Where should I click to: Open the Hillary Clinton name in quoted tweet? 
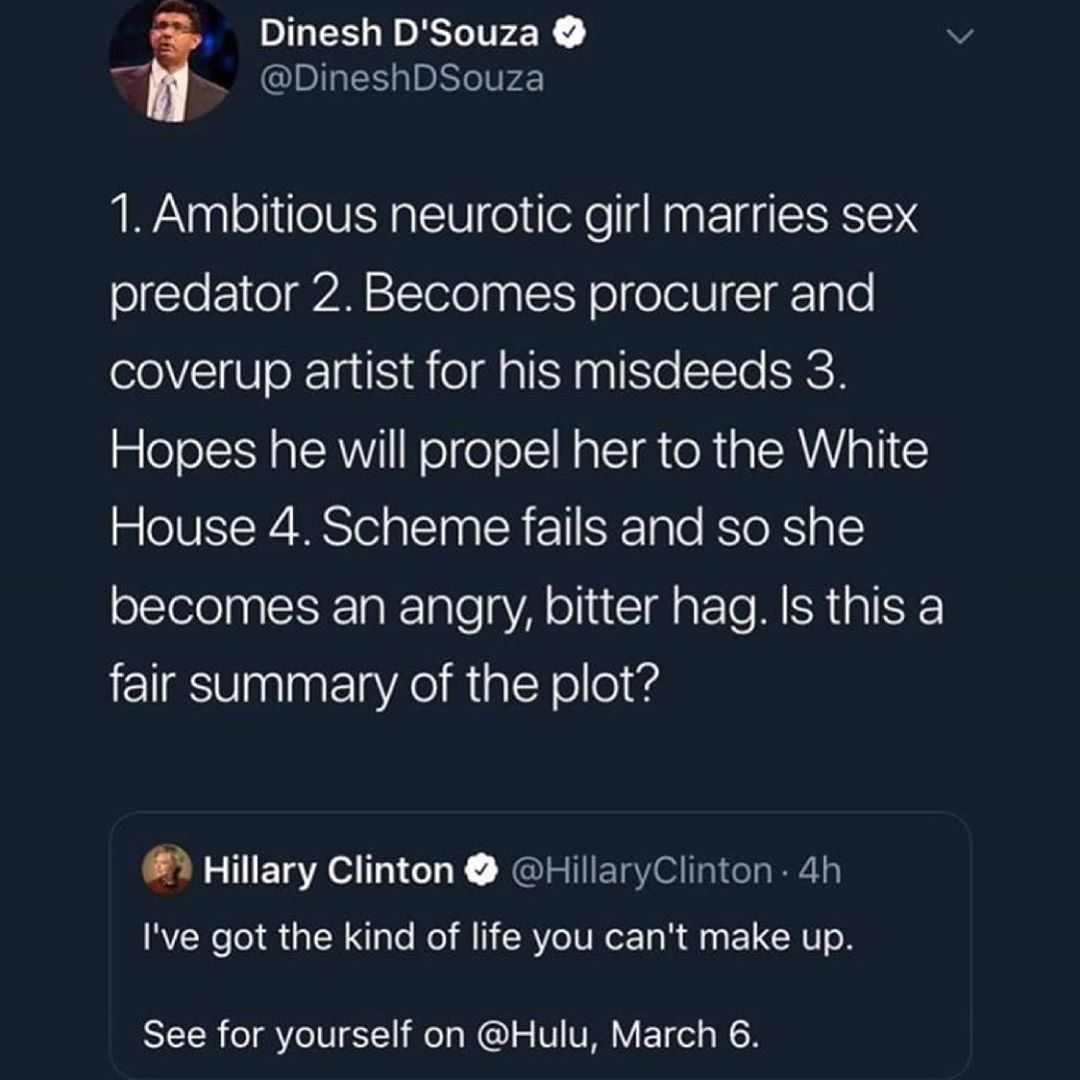(328, 871)
